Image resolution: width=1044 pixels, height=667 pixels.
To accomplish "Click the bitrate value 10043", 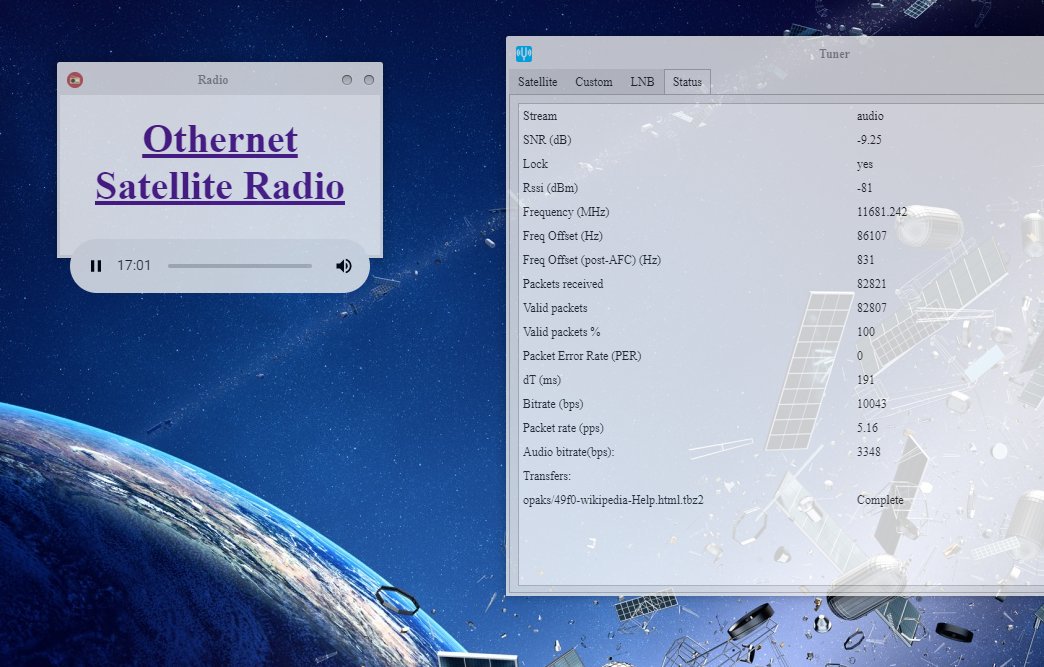I will (x=872, y=403).
